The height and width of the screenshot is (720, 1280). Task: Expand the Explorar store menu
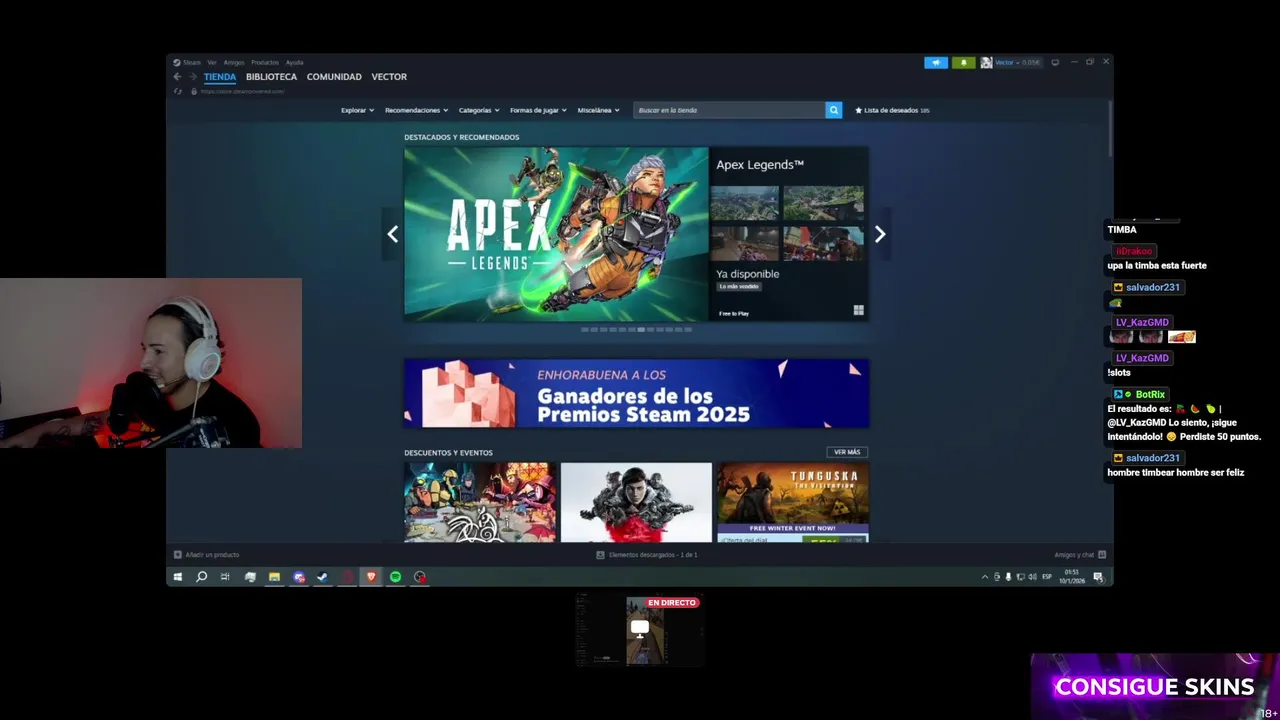point(357,110)
